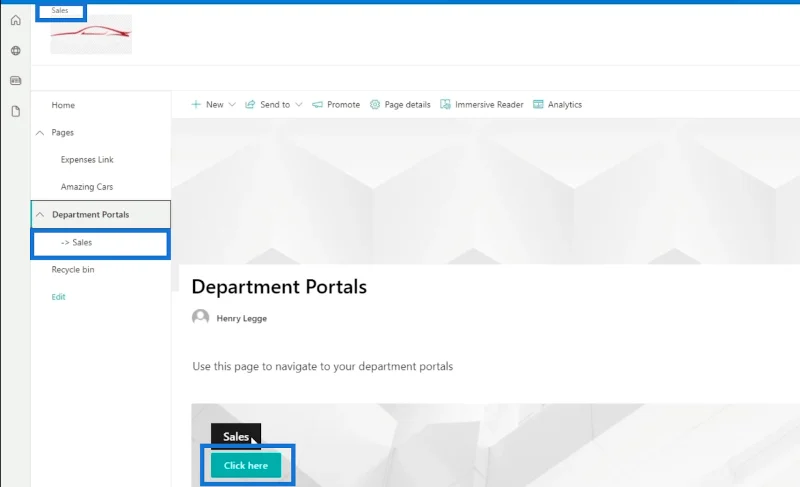Click the Edit navigation link

tap(58, 297)
